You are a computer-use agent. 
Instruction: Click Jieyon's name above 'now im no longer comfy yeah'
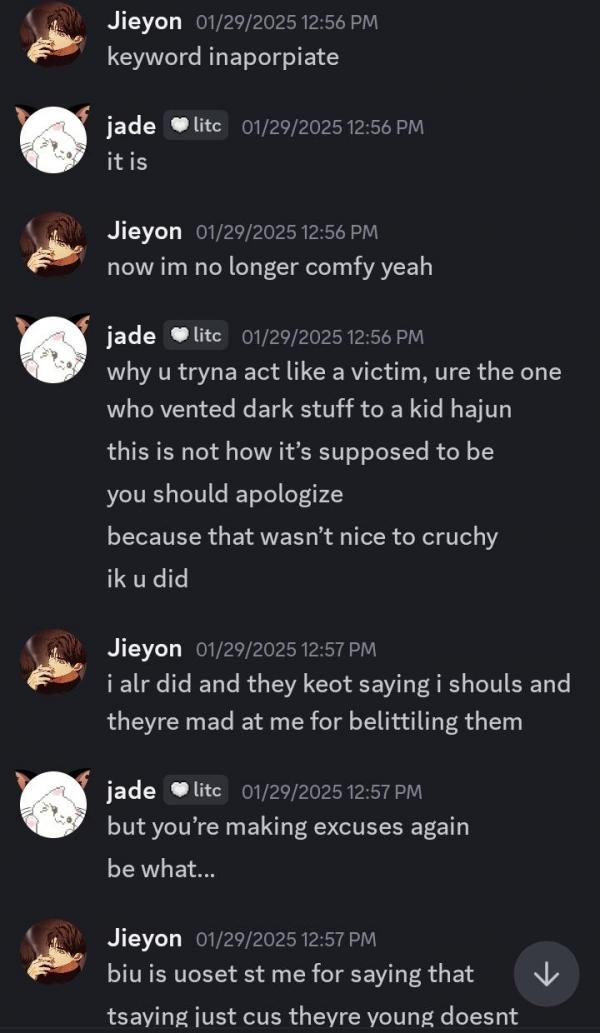pos(144,232)
